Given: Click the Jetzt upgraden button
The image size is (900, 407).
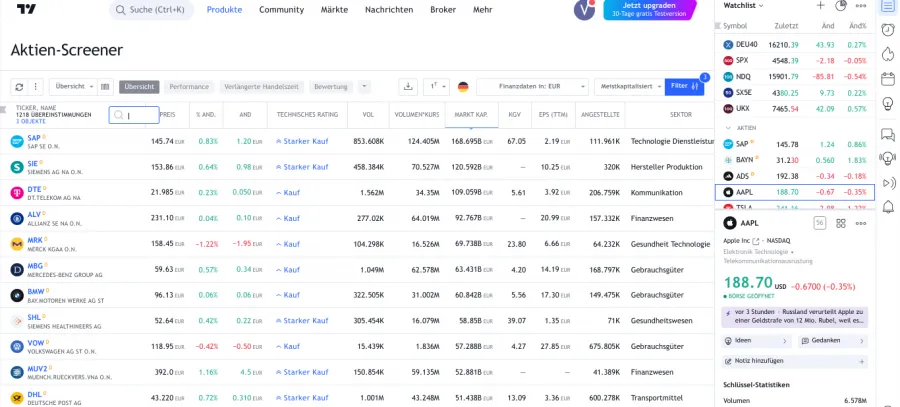Looking at the screenshot, I should (x=649, y=10).
